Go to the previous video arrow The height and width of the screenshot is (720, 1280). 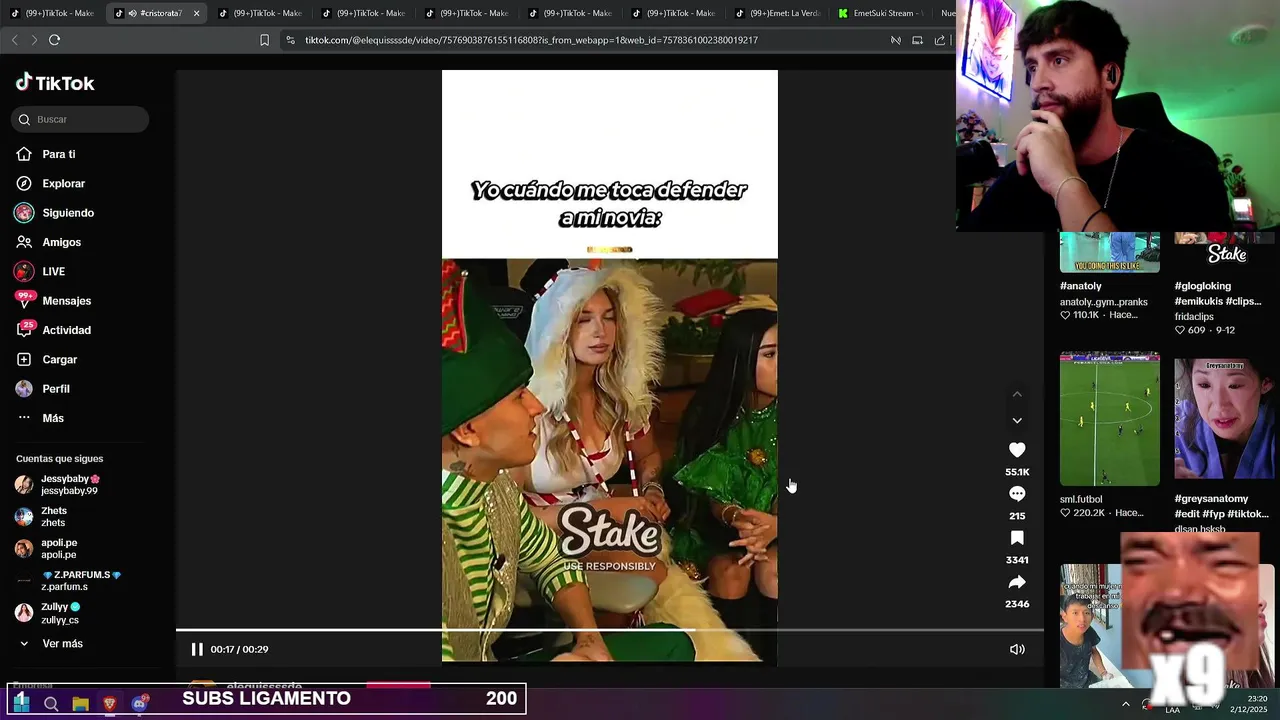(x=1017, y=394)
